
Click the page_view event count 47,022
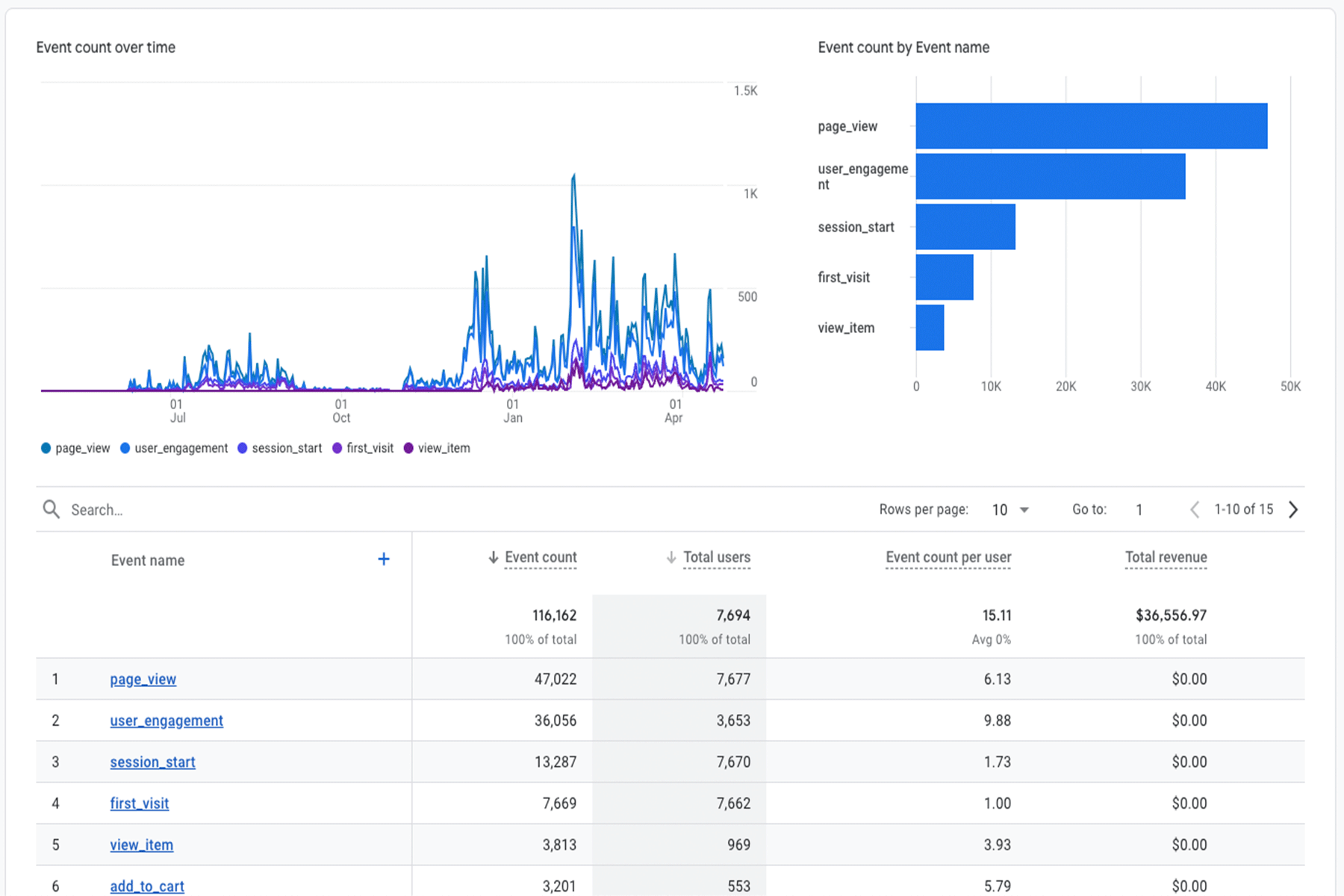(x=556, y=679)
